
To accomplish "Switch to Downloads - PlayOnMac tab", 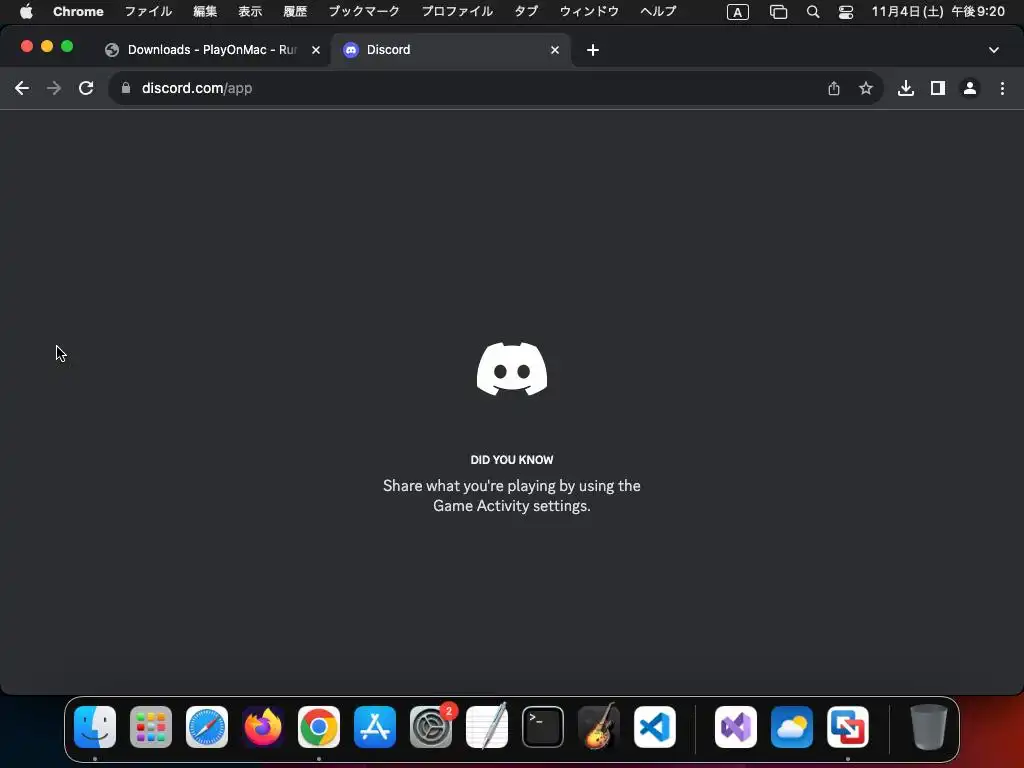I will pyautogui.click(x=212, y=50).
